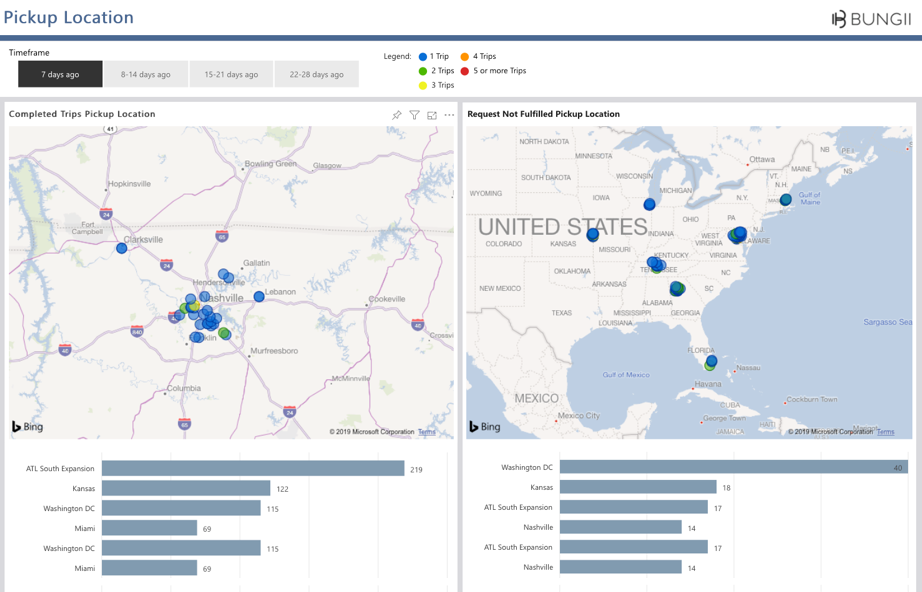Click the blue trip marker near Lebanon
This screenshot has width=922, height=592.
pos(259,297)
